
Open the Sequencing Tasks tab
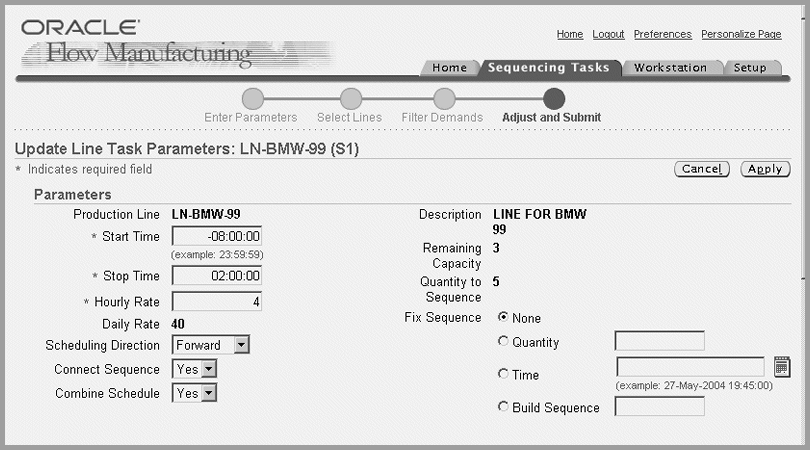point(549,68)
